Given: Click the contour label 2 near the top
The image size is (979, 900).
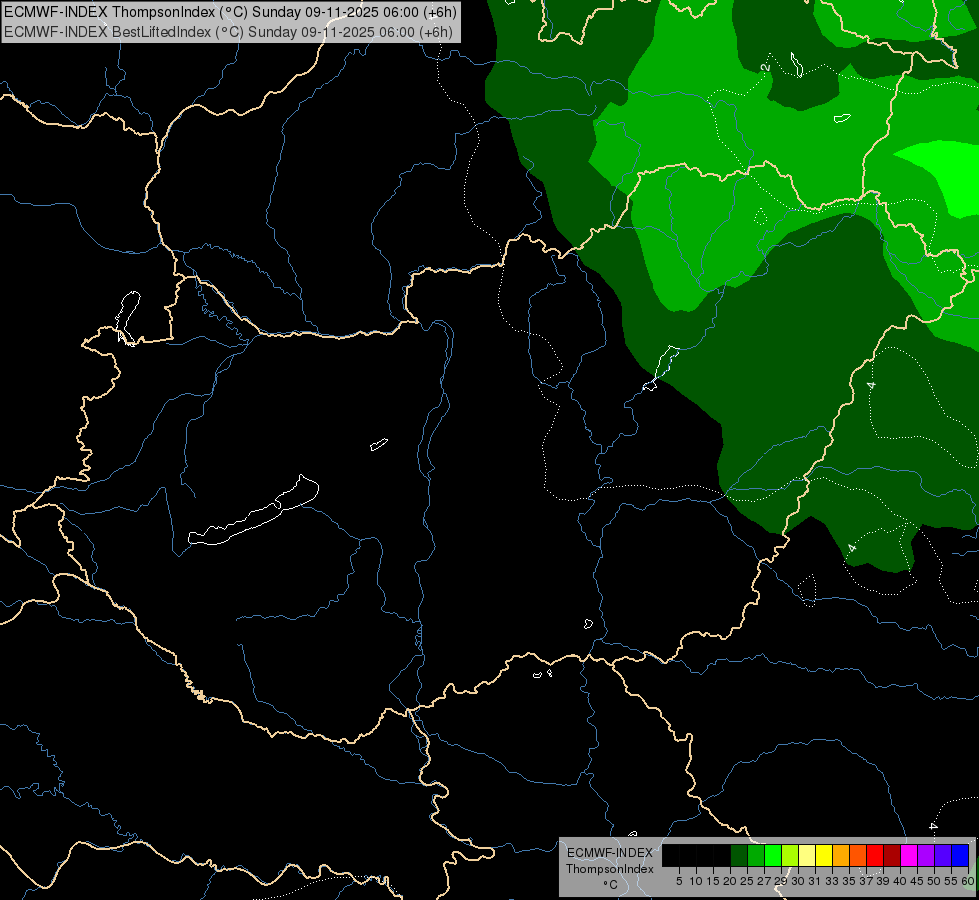Looking at the screenshot, I should [765, 67].
